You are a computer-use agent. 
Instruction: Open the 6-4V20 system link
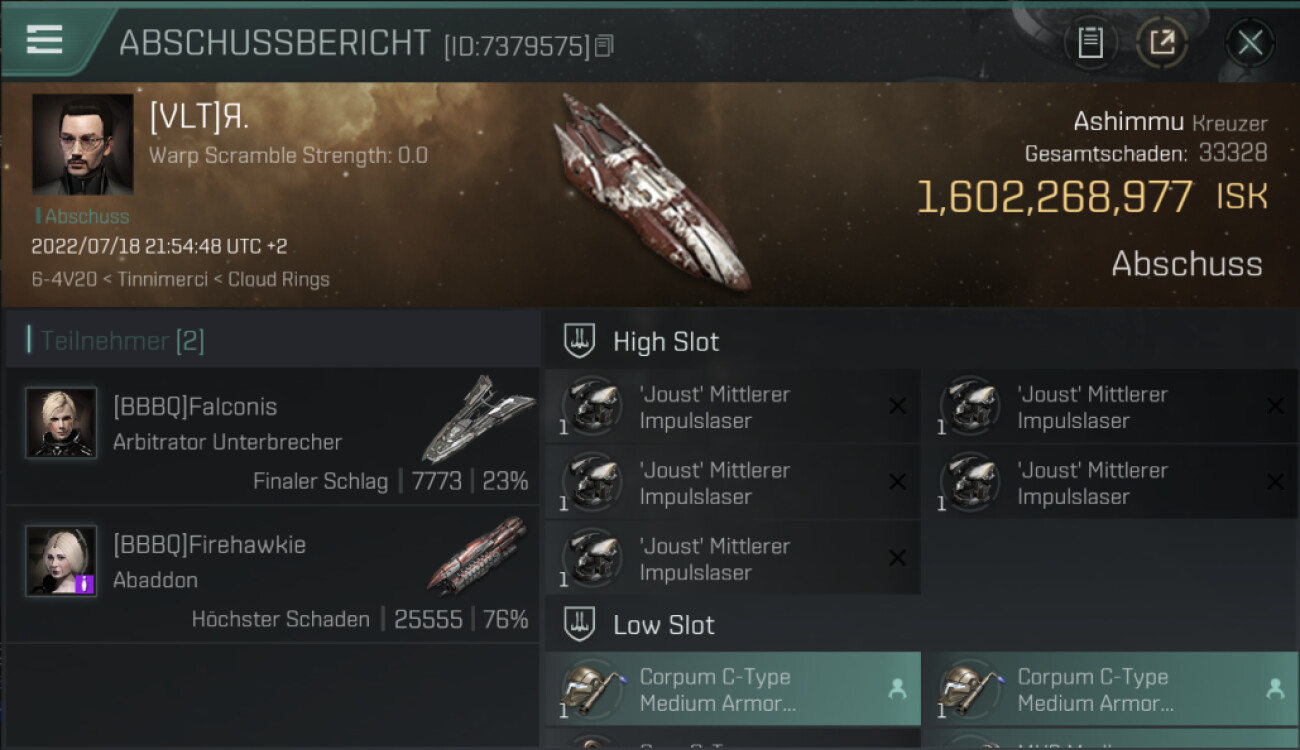(64, 279)
